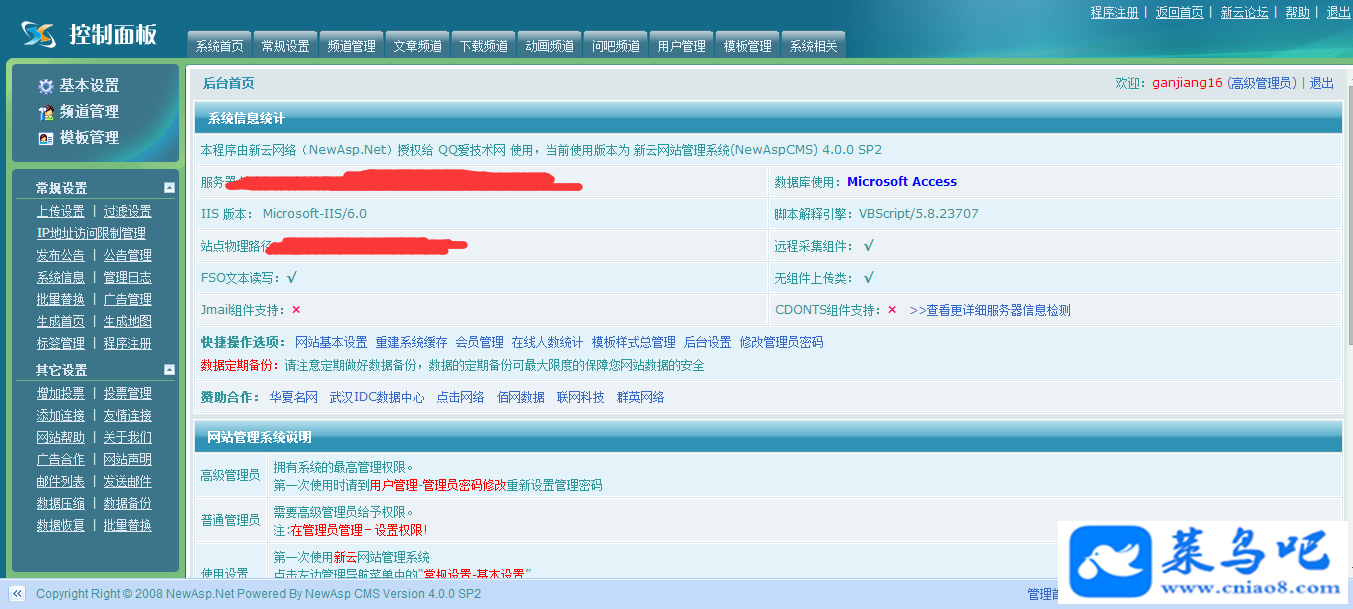The image size is (1353, 609).
Task: Open the 文章频道 tab
Action: coord(417,46)
